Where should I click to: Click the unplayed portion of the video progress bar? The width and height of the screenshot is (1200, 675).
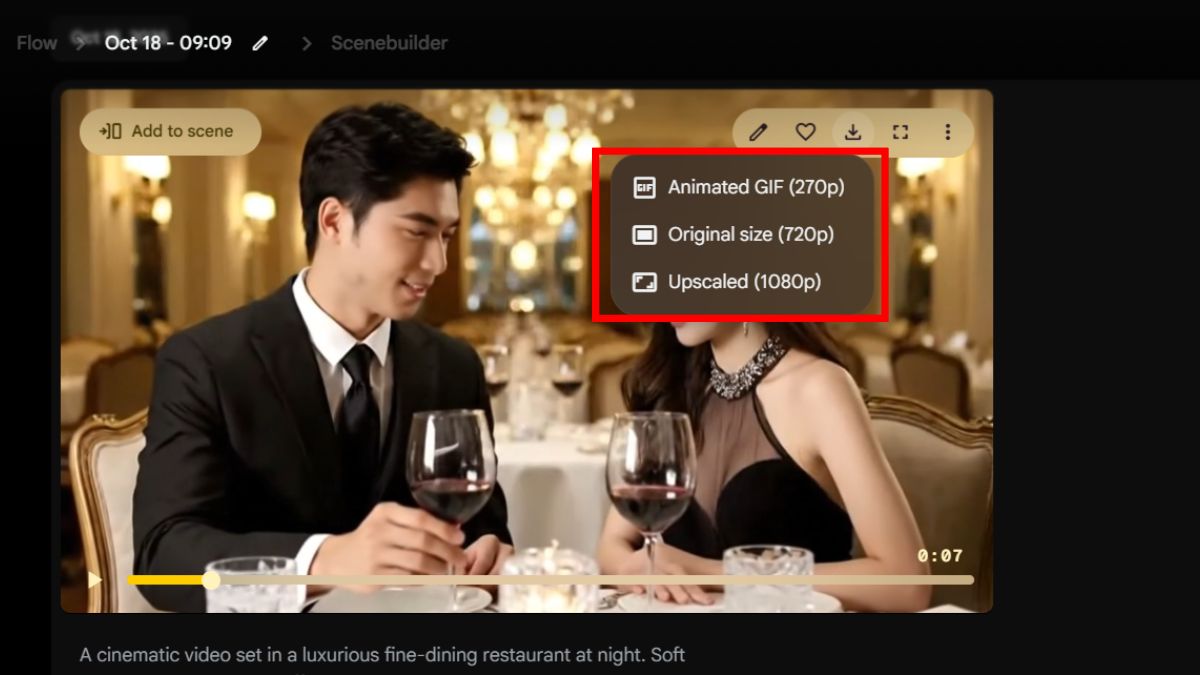(600, 580)
